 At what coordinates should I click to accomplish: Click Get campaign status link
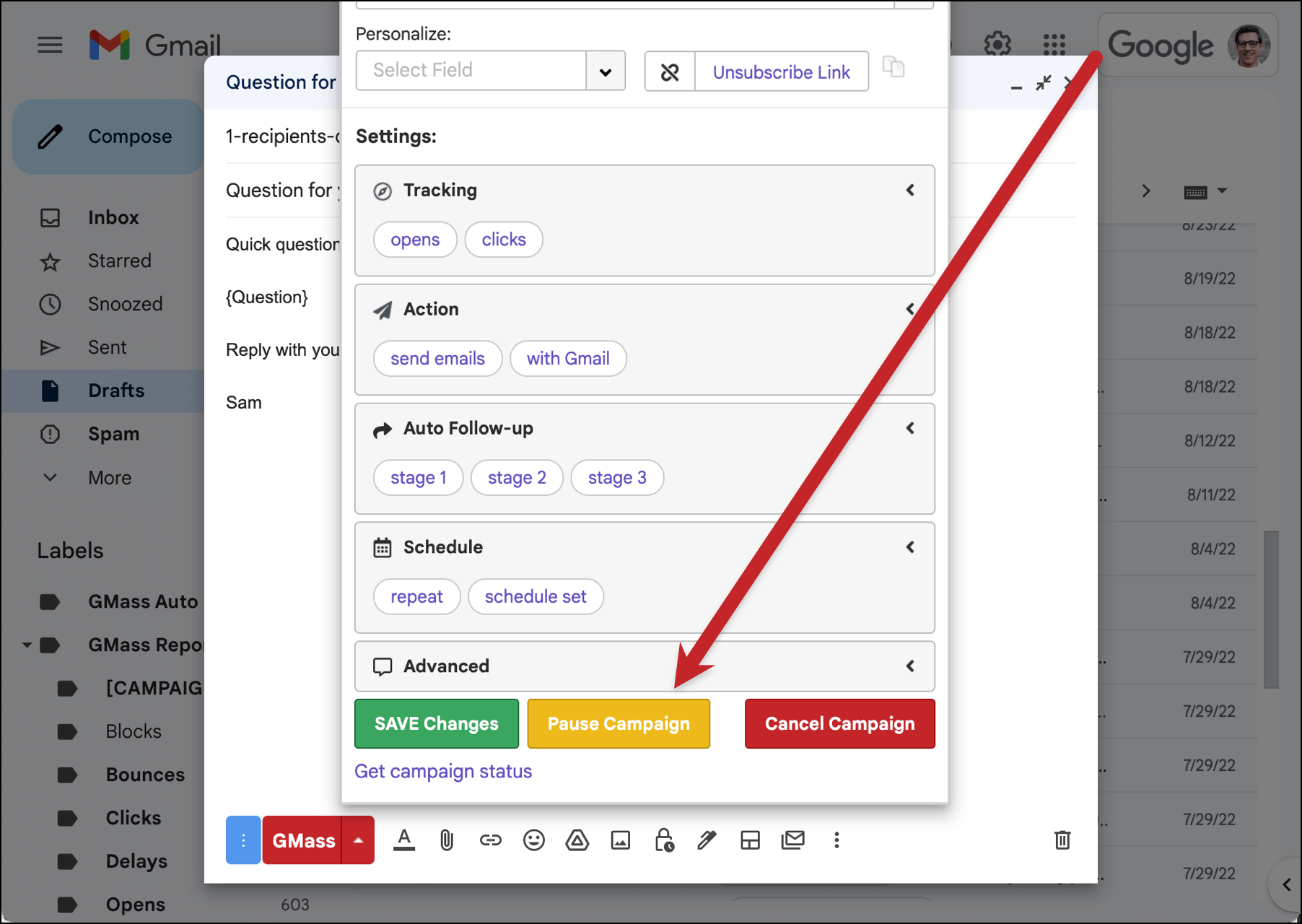(443, 772)
